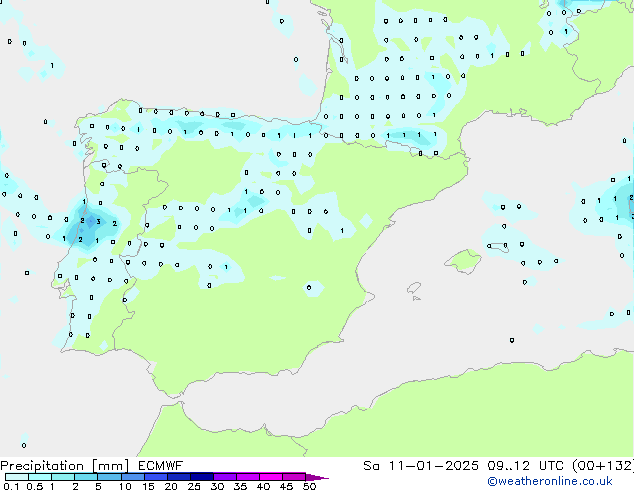The height and width of the screenshot is (490, 634).
Task: Click the '09..12 UTC' time text
Action: click(525, 466)
